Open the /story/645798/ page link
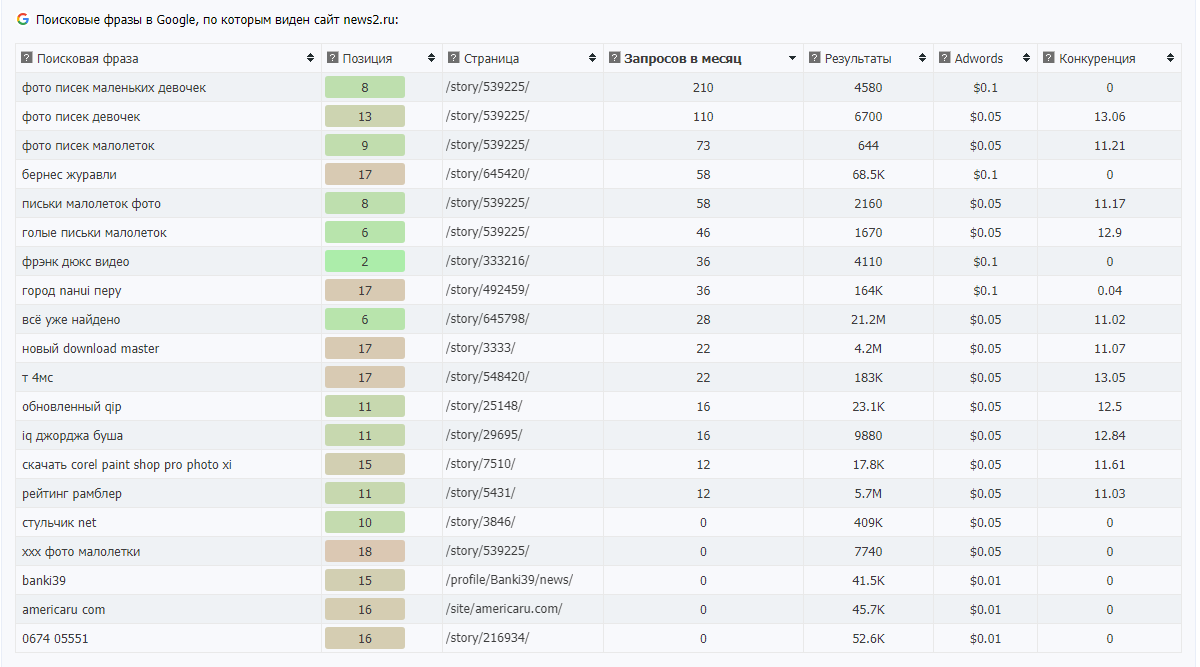 (x=487, y=319)
